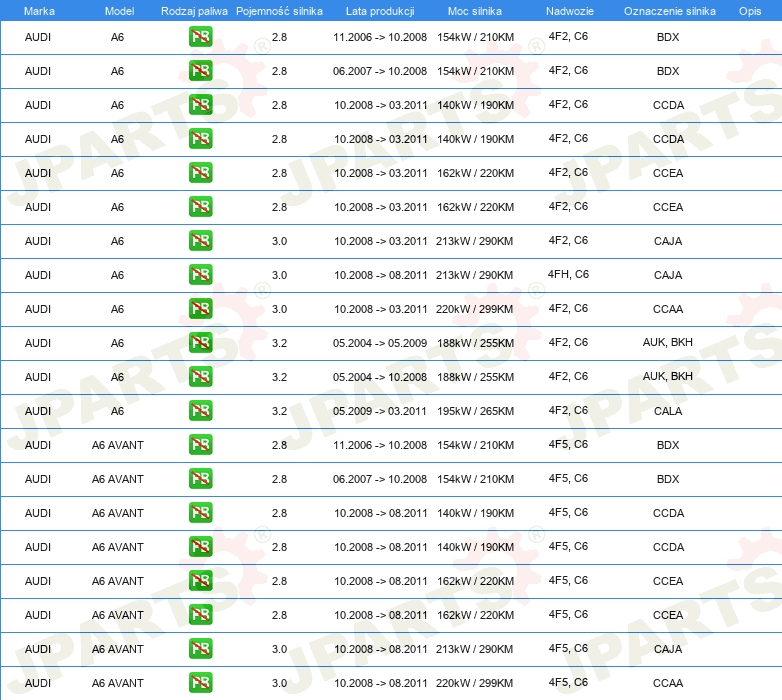Select 4F5, C6 in the A6 AVANT CAJA row

point(568,648)
